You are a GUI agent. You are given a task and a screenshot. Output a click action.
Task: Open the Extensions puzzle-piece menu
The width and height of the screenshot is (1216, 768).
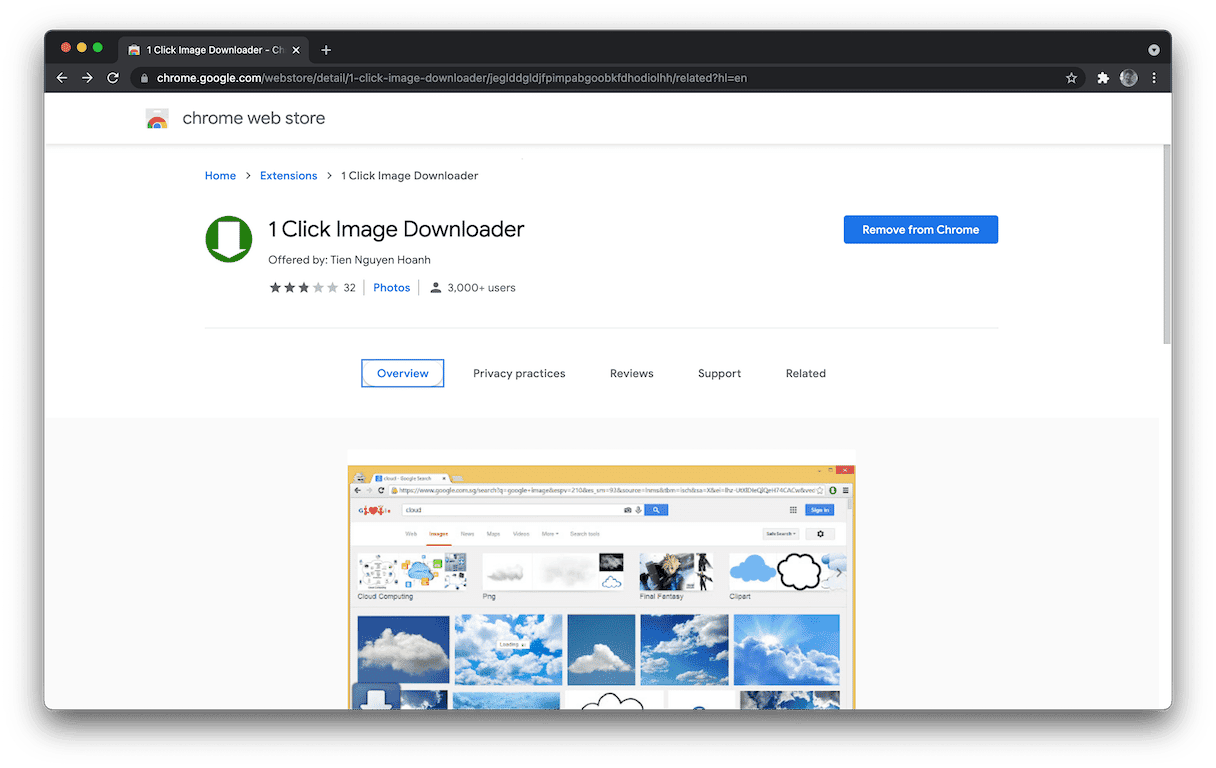(1103, 78)
